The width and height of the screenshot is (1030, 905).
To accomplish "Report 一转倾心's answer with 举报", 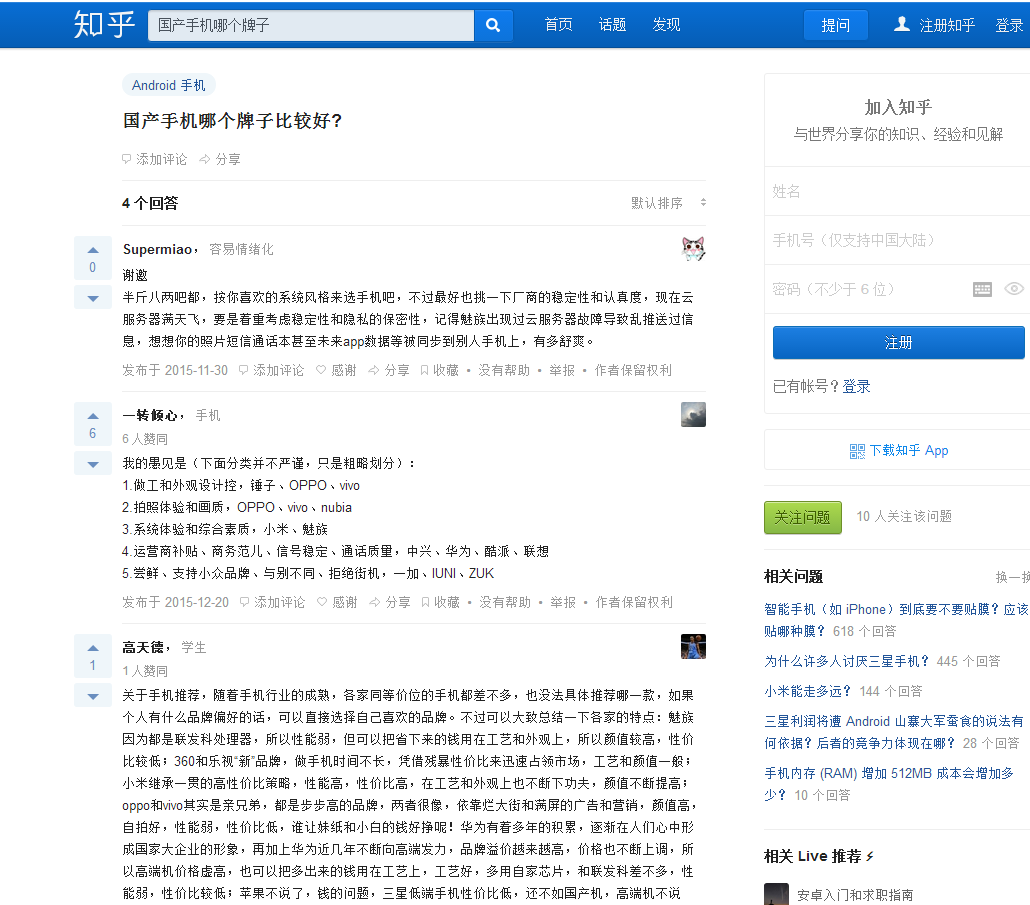I will click(563, 602).
